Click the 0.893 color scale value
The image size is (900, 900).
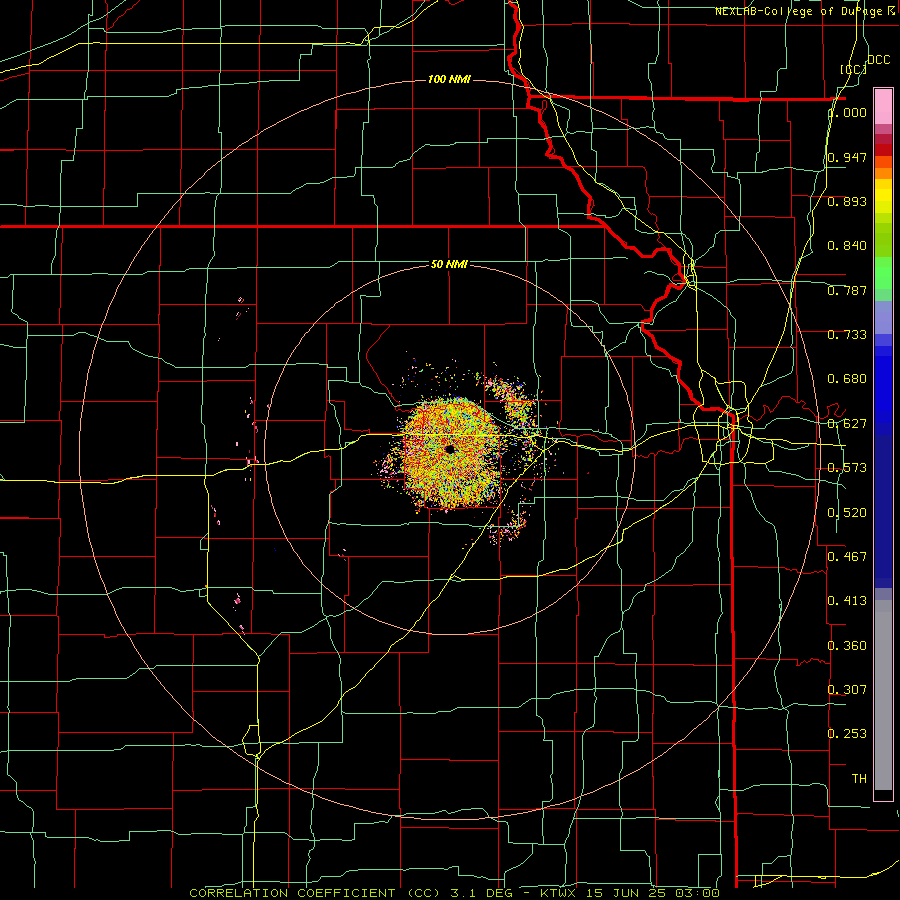point(847,201)
